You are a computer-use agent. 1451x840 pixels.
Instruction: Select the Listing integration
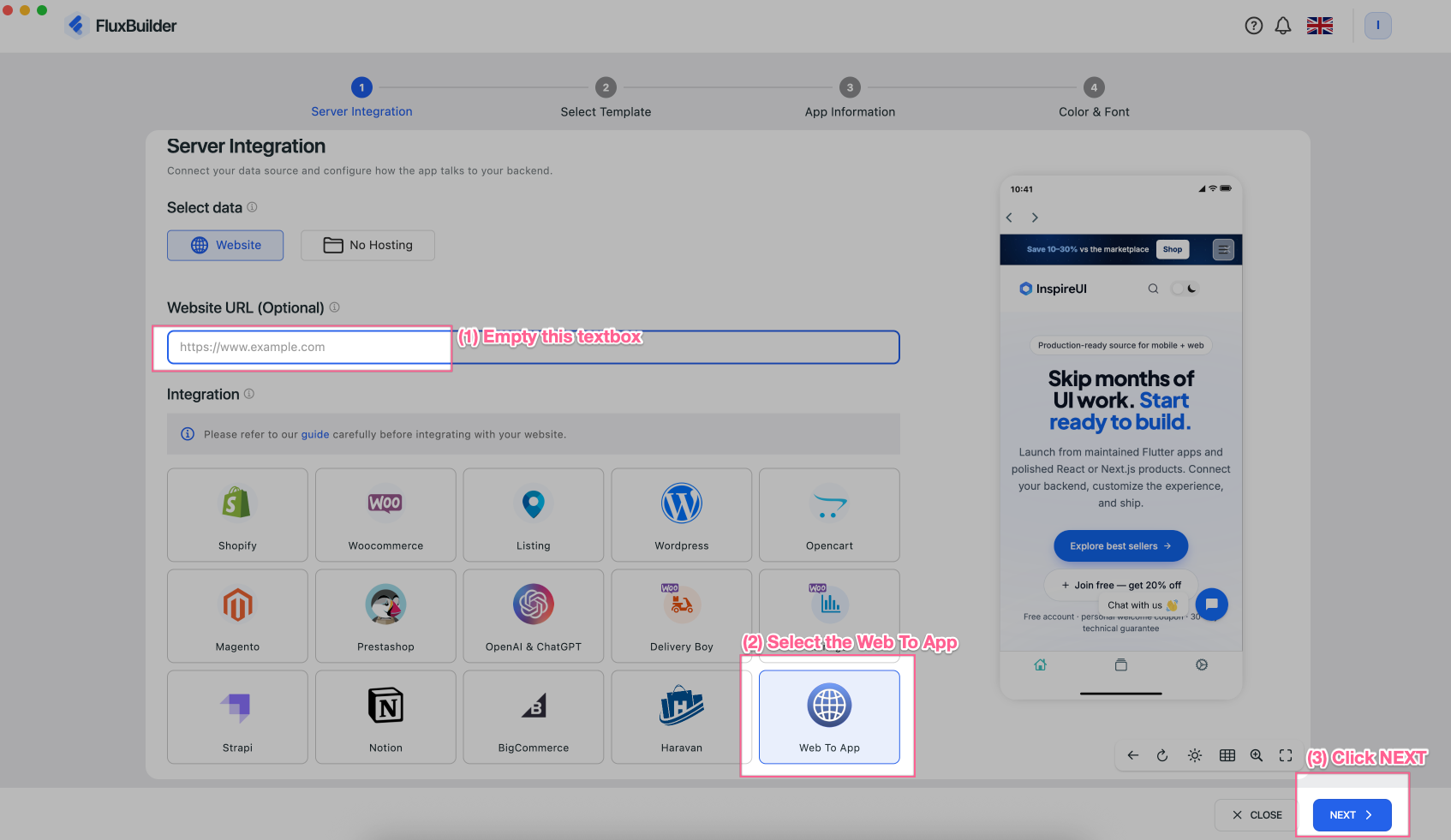tap(534, 515)
